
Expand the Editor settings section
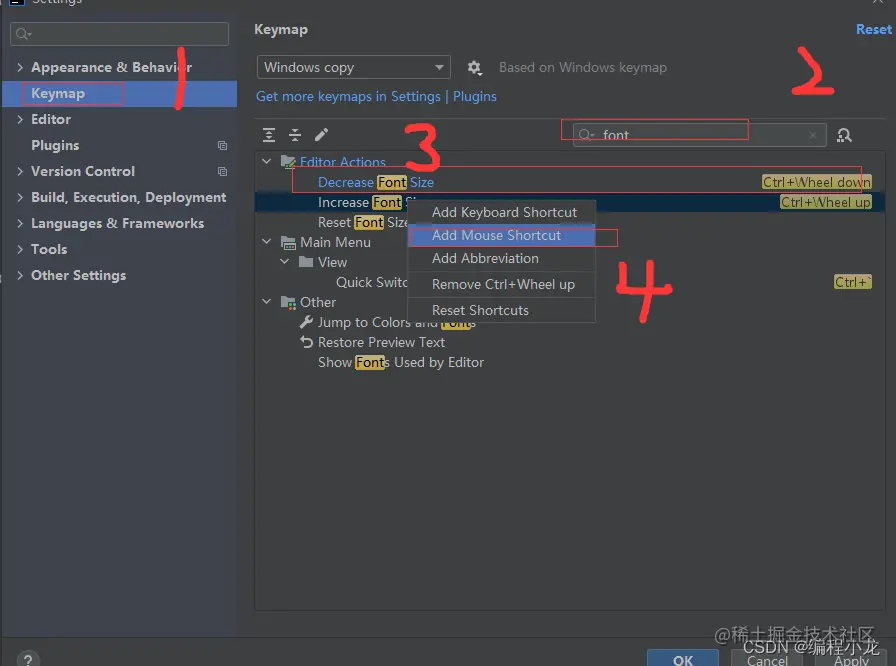(x=20, y=119)
